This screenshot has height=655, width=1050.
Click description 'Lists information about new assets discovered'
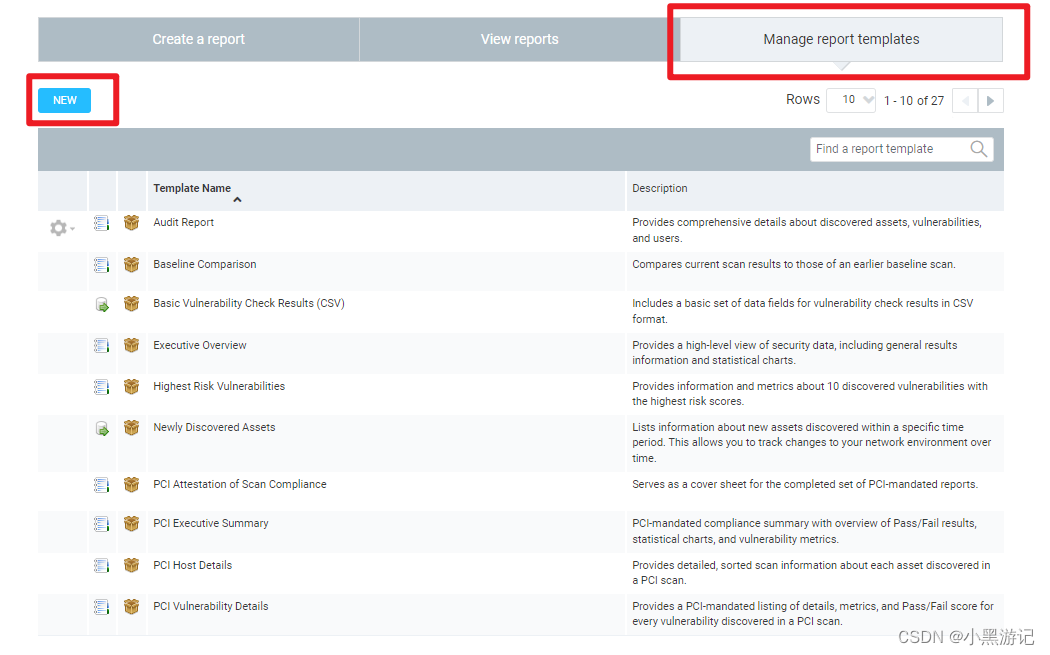pos(812,443)
